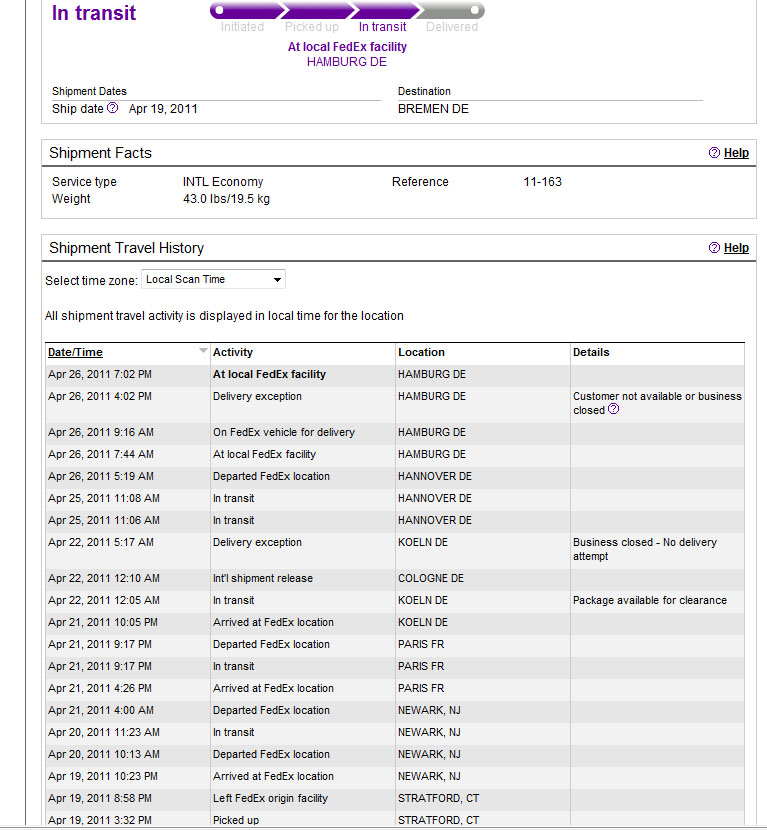The width and height of the screenshot is (767, 830).
Task: Open the Select time zone dropdown
Action: pos(214,280)
